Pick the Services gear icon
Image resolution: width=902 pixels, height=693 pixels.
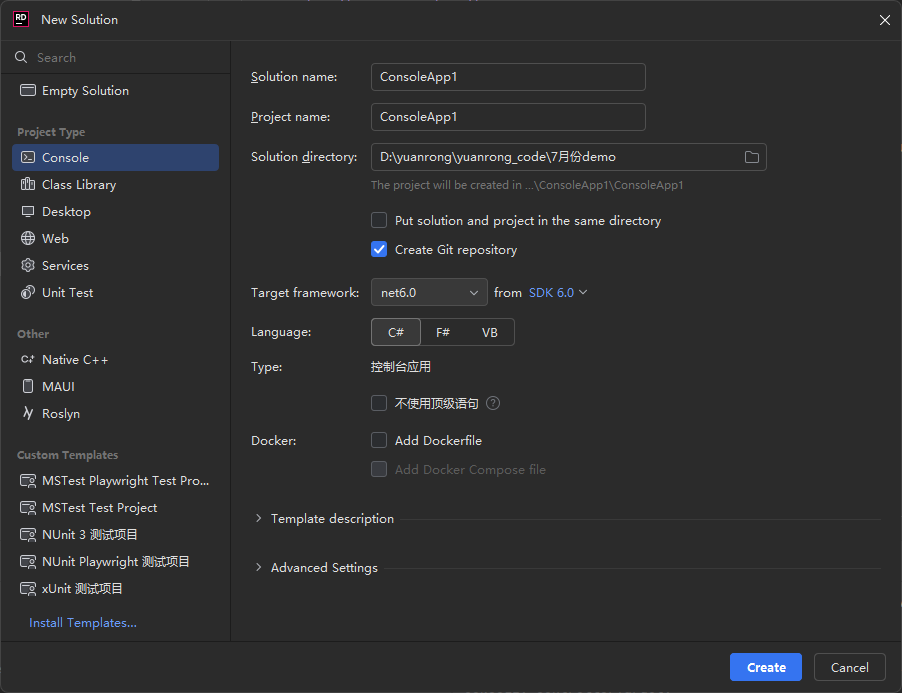click(x=28, y=266)
